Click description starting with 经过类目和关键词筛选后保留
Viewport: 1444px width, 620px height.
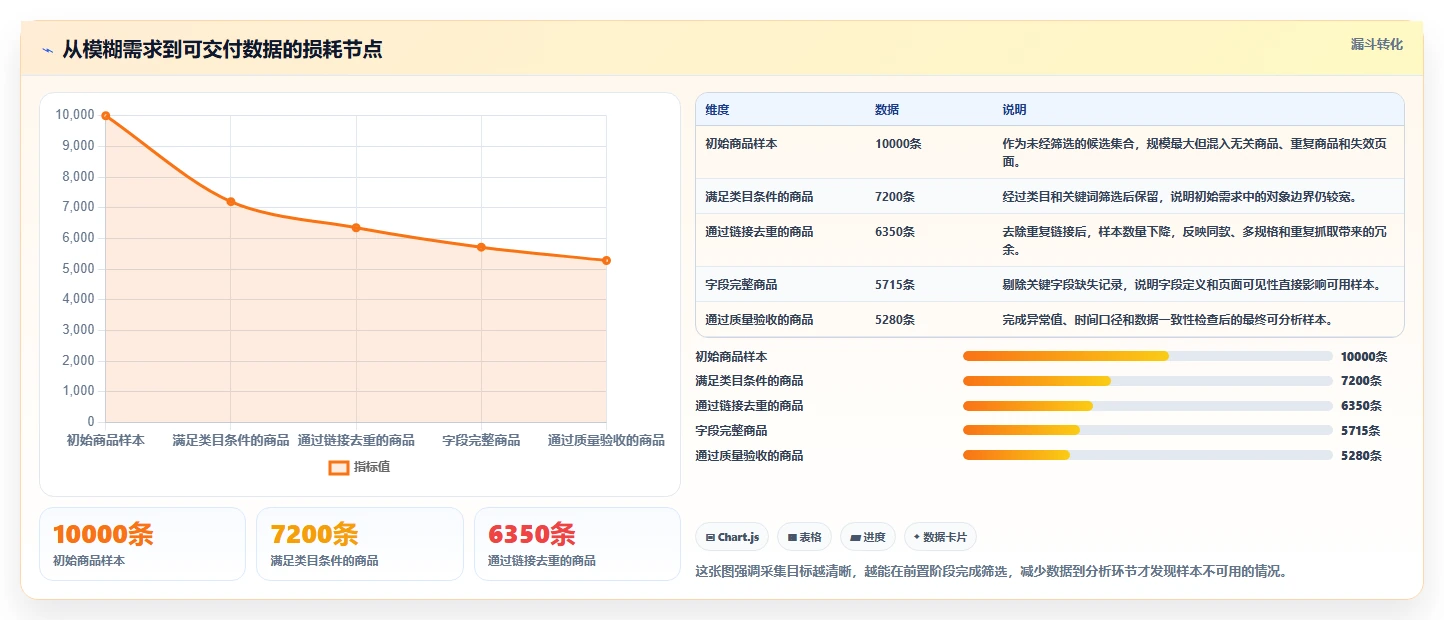pyautogui.click(x=1179, y=196)
